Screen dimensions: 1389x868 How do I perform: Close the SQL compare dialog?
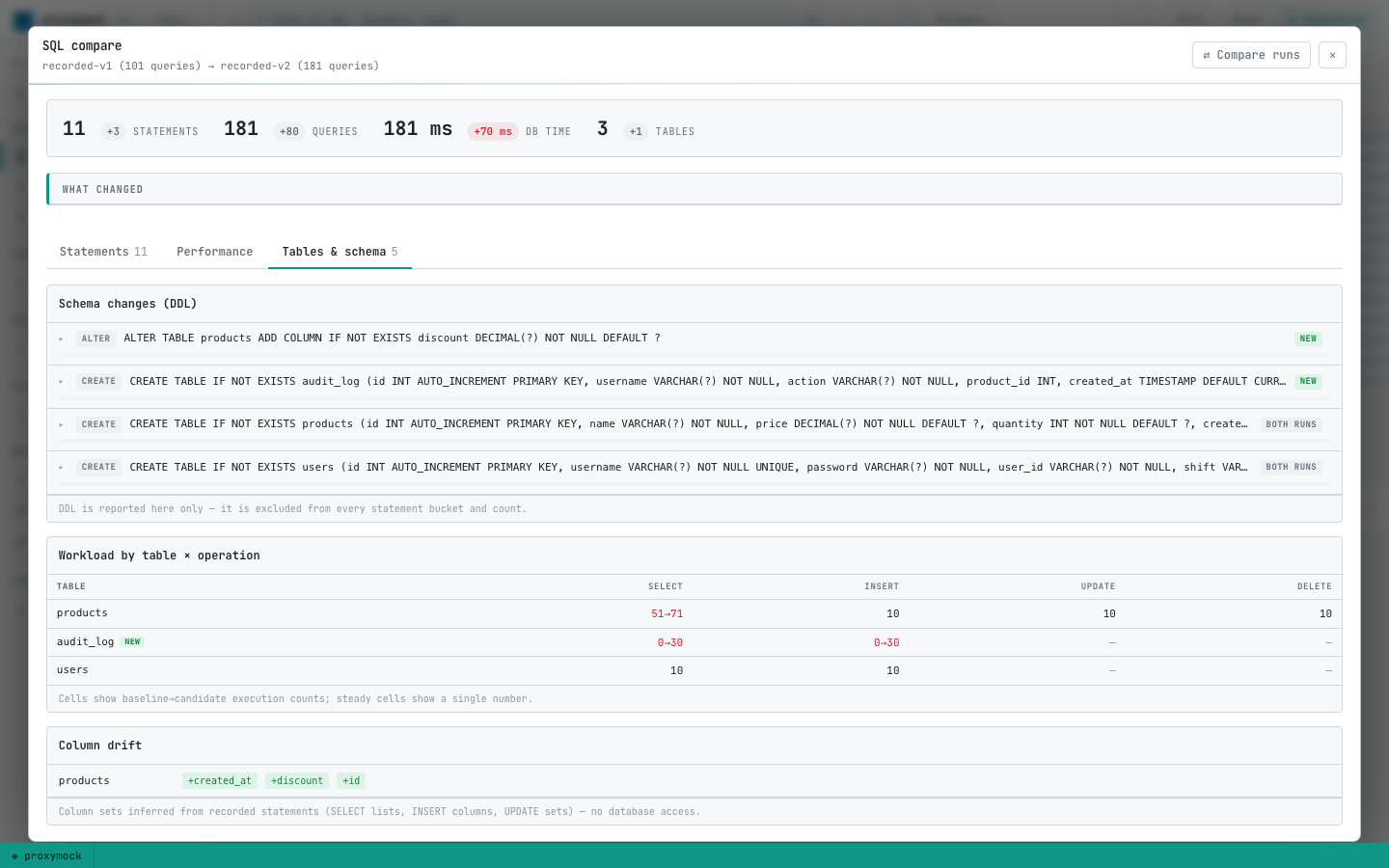[1332, 55]
